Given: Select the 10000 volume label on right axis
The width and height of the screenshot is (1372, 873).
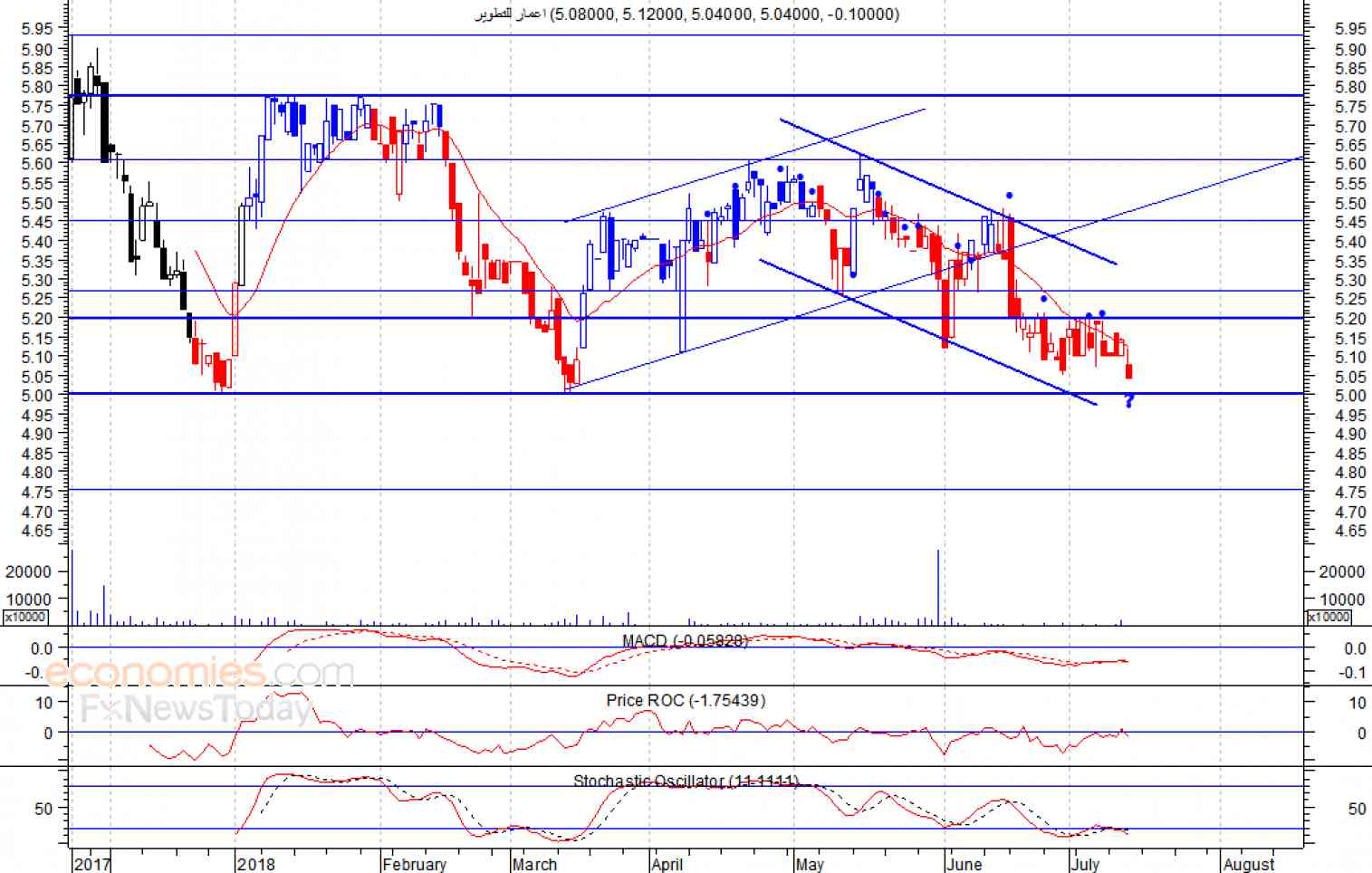Looking at the screenshot, I should (1342, 600).
